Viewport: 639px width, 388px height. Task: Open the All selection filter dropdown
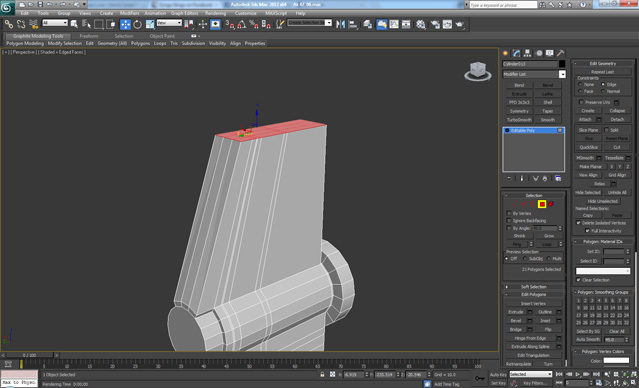coord(55,23)
